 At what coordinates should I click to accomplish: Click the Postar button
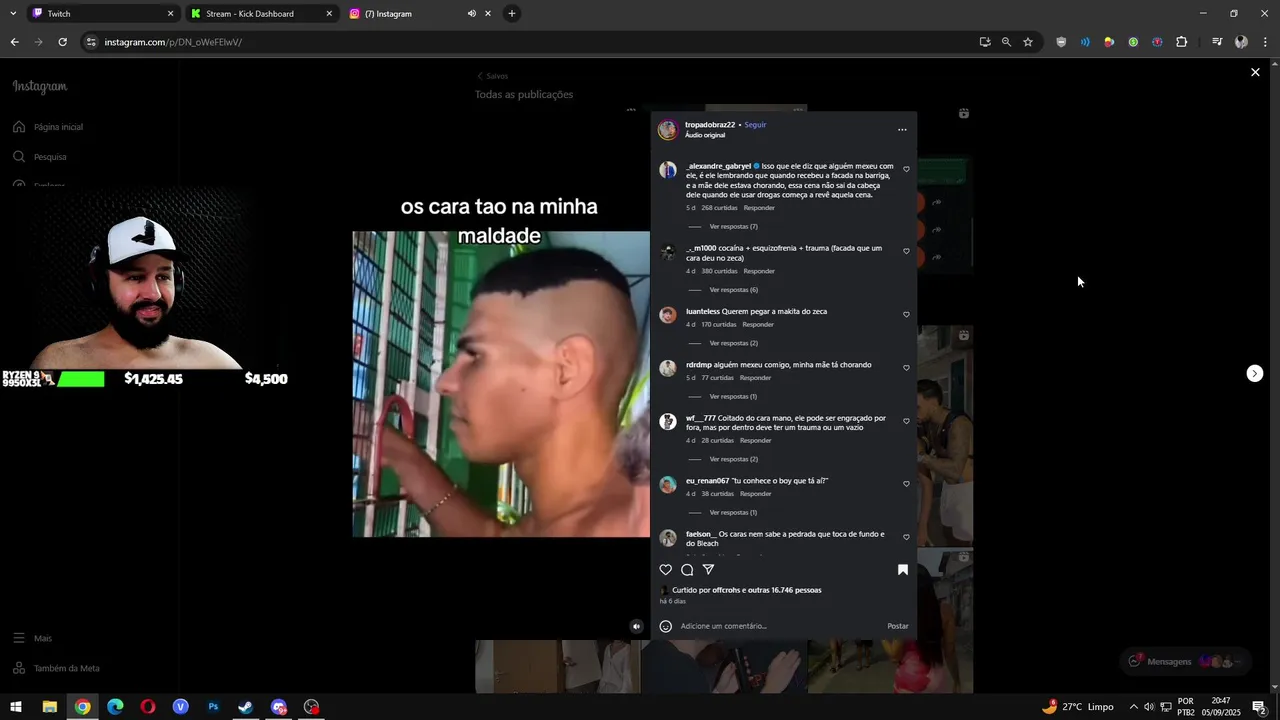pyautogui.click(x=898, y=626)
